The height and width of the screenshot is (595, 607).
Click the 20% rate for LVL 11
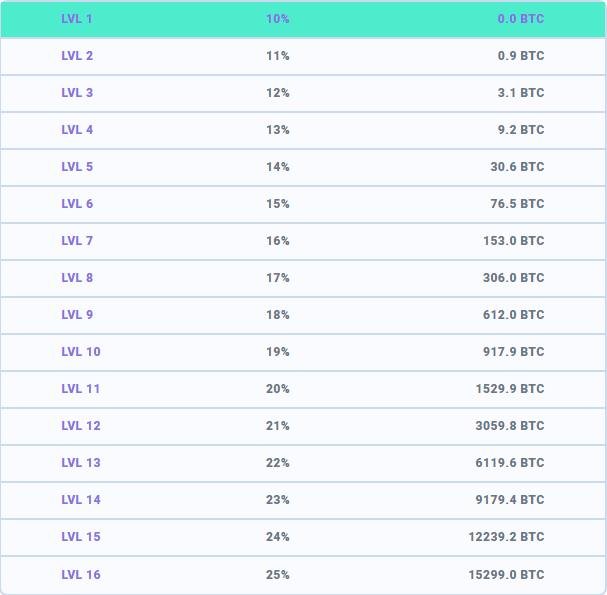[278, 389]
